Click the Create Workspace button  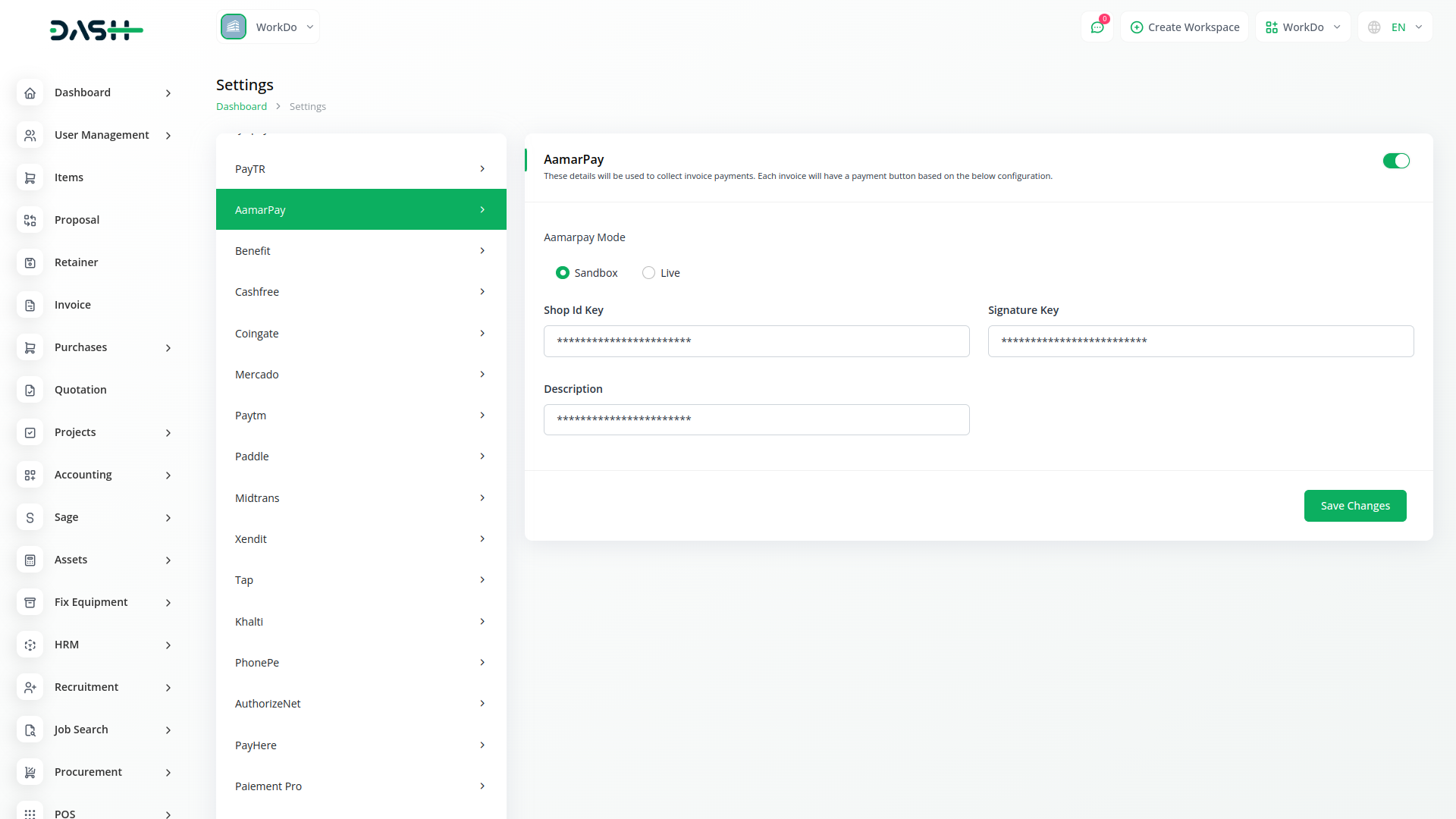pyautogui.click(x=1185, y=27)
